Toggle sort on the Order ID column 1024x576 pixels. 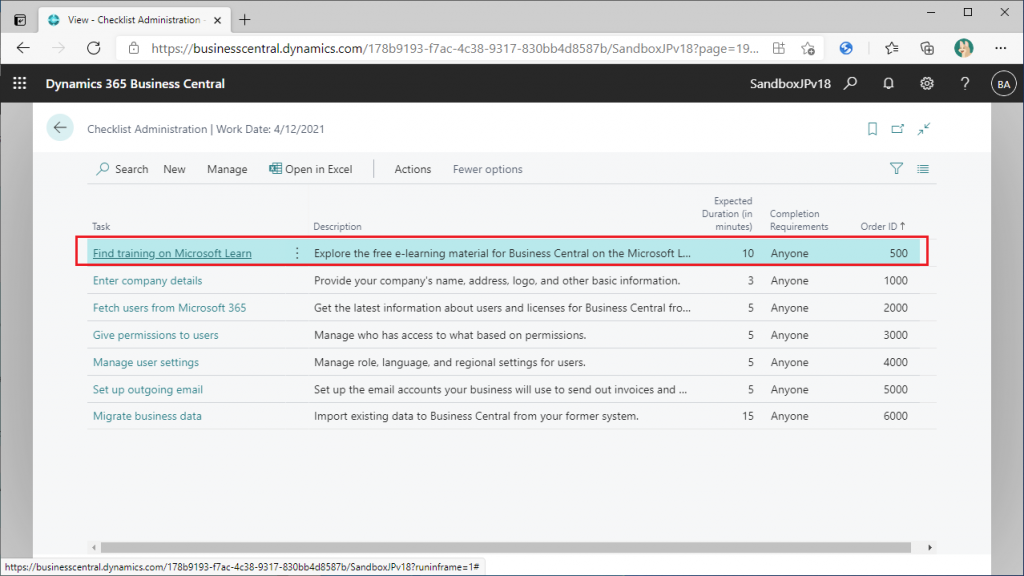point(883,227)
